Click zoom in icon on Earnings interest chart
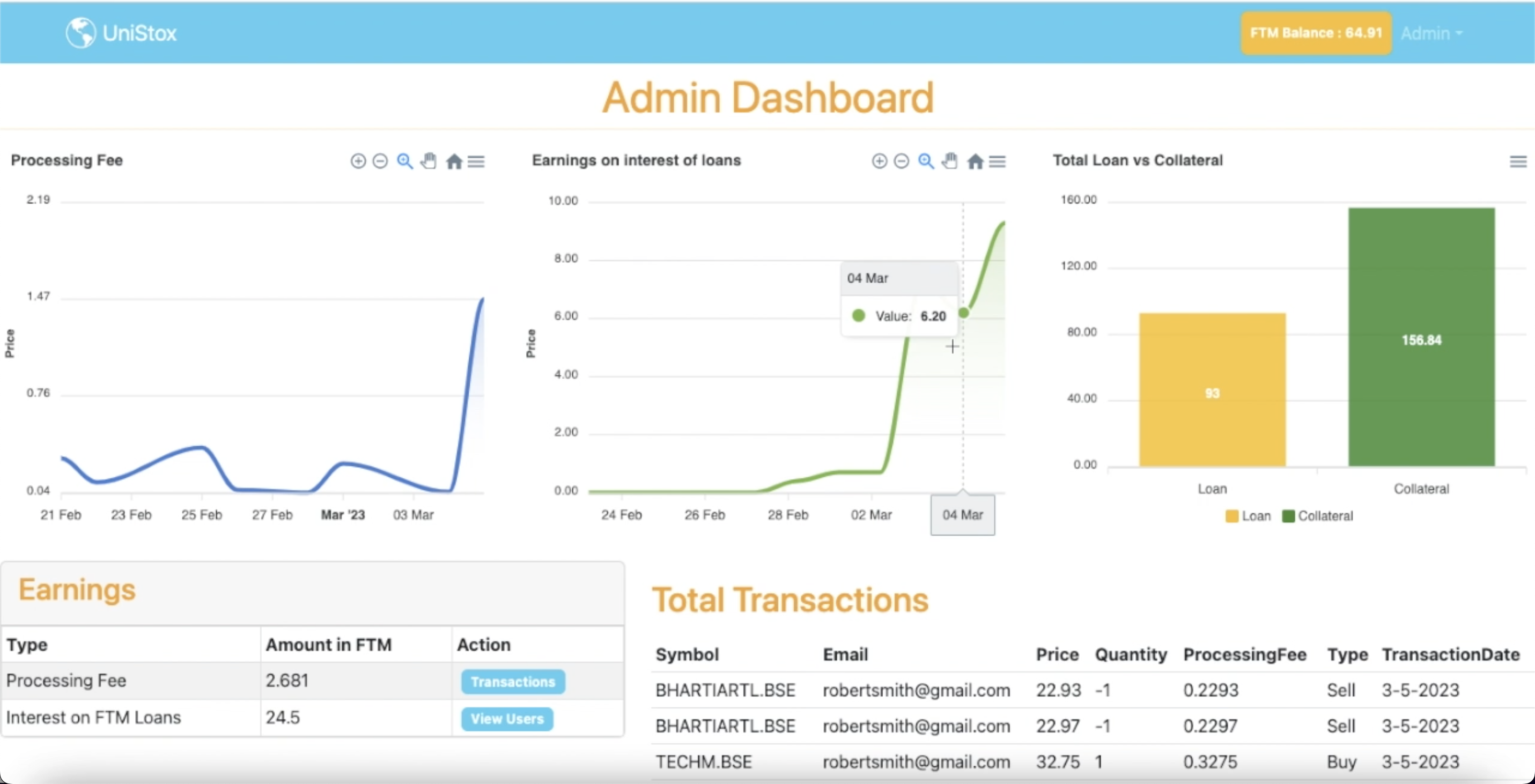This screenshot has height=784, width=1535. (879, 161)
